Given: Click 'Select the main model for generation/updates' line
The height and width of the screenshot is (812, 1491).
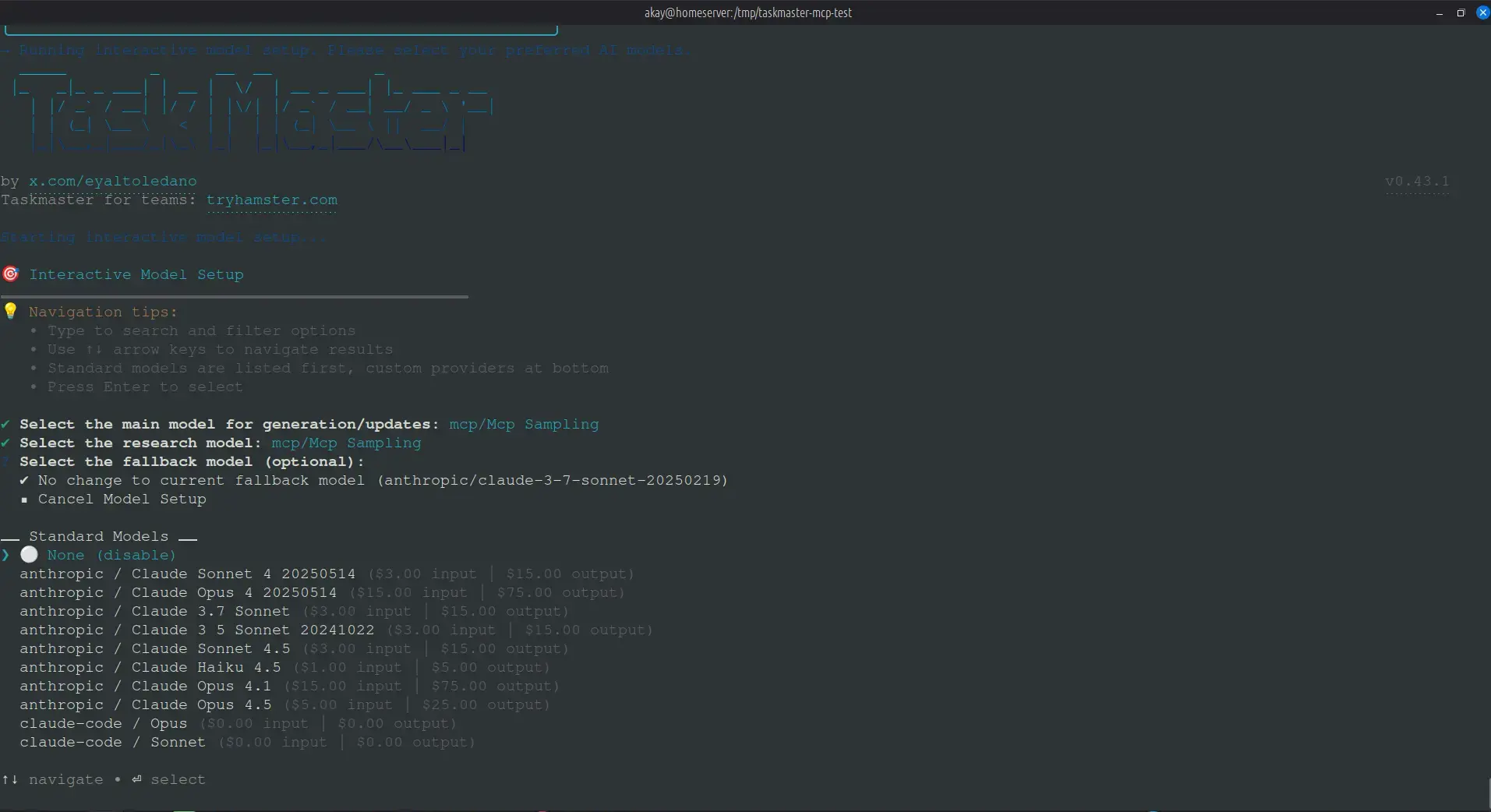Looking at the screenshot, I should tap(309, 424).
